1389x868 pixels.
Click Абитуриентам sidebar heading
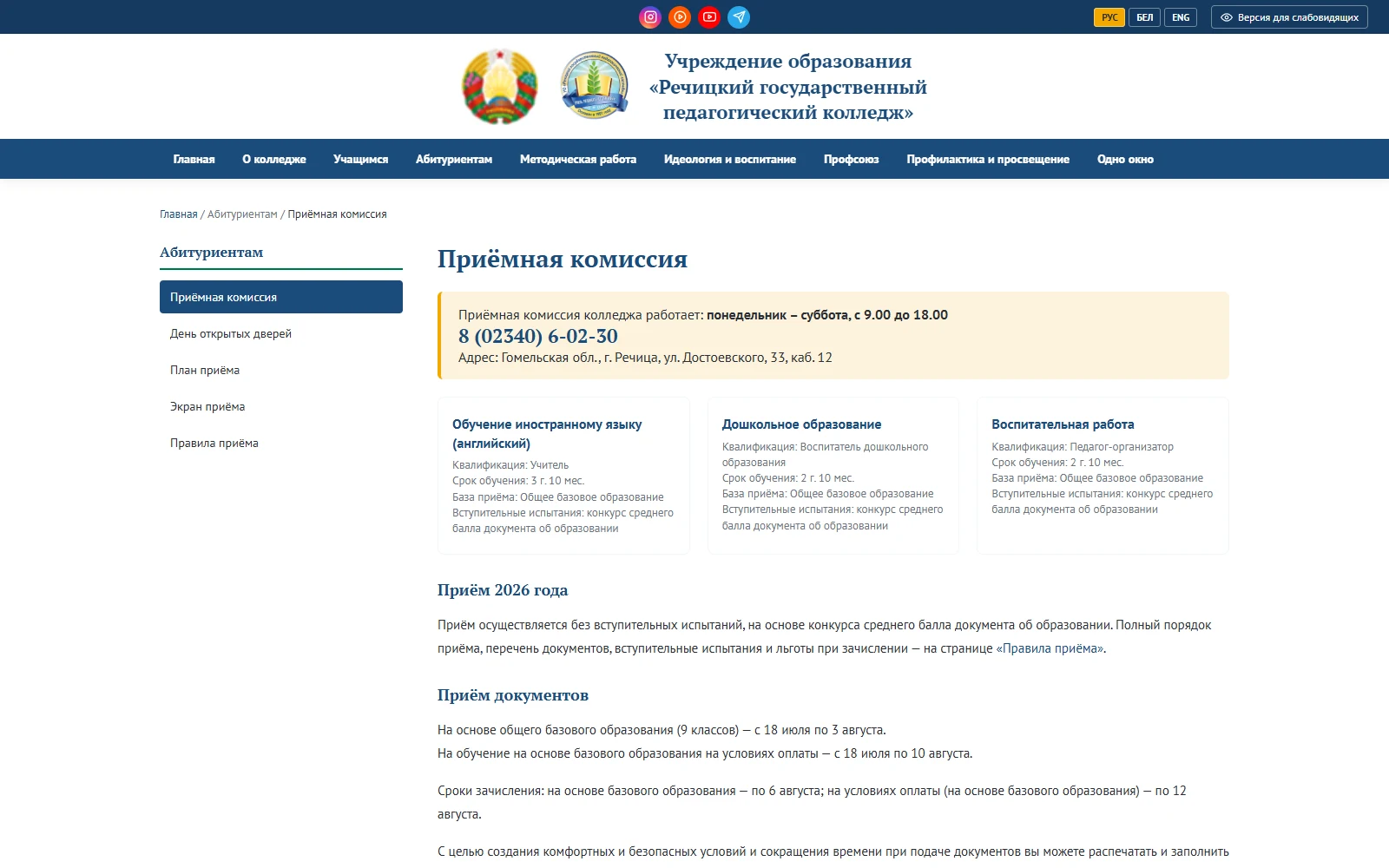pyautogui.click(x=211, y=253)
